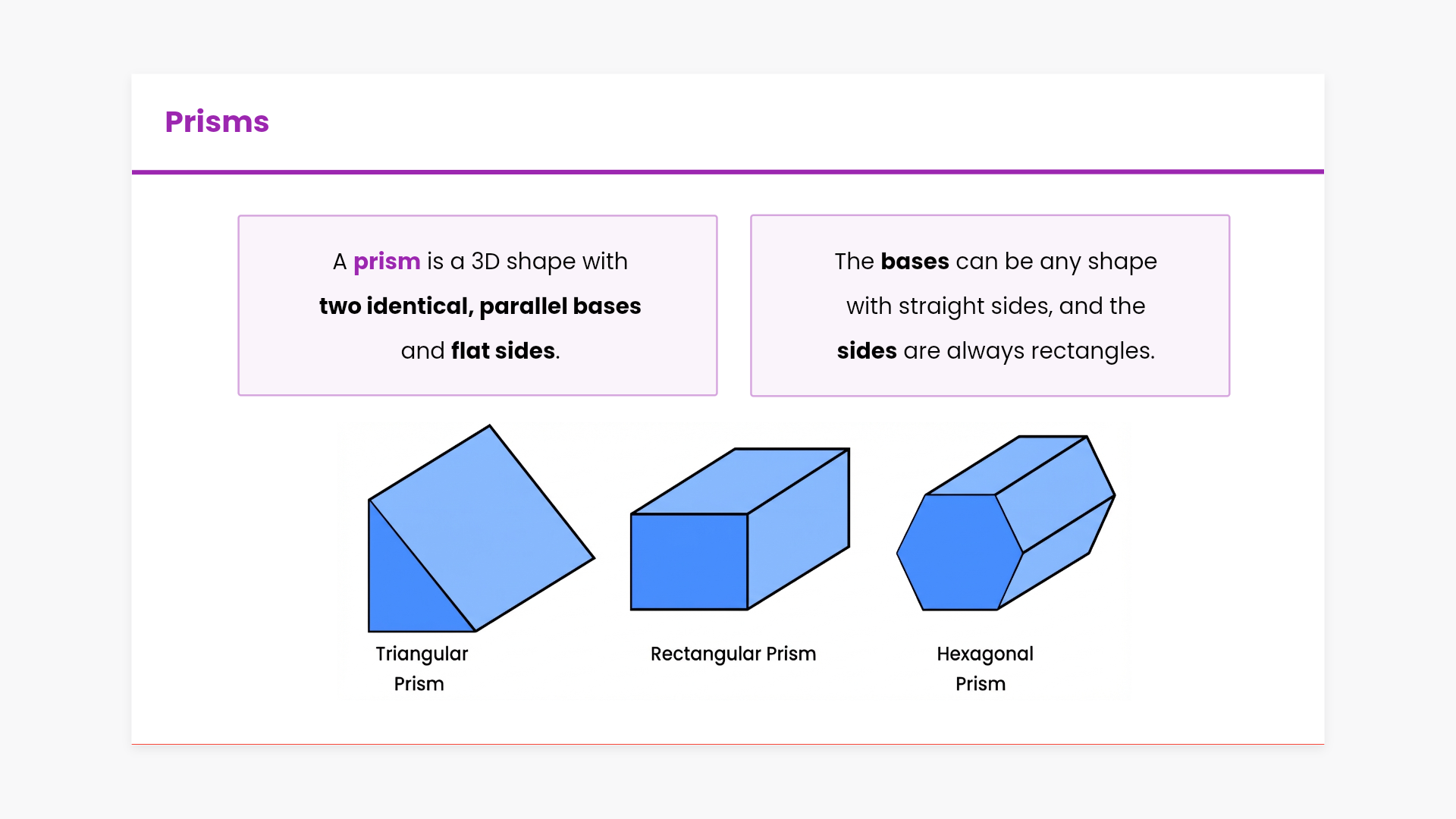Click the large slanted face of triangular prism
Viewport: 1456px width, 819px height.
(485, 523)
